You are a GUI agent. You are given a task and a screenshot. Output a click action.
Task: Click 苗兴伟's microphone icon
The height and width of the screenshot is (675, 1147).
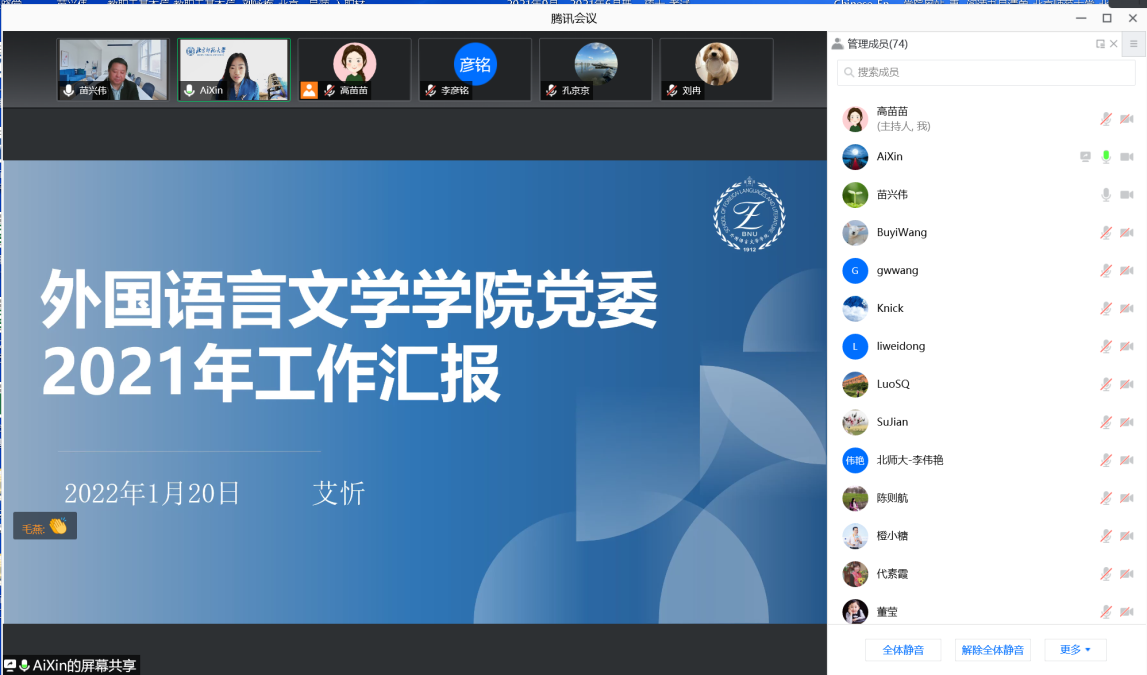1105,194
